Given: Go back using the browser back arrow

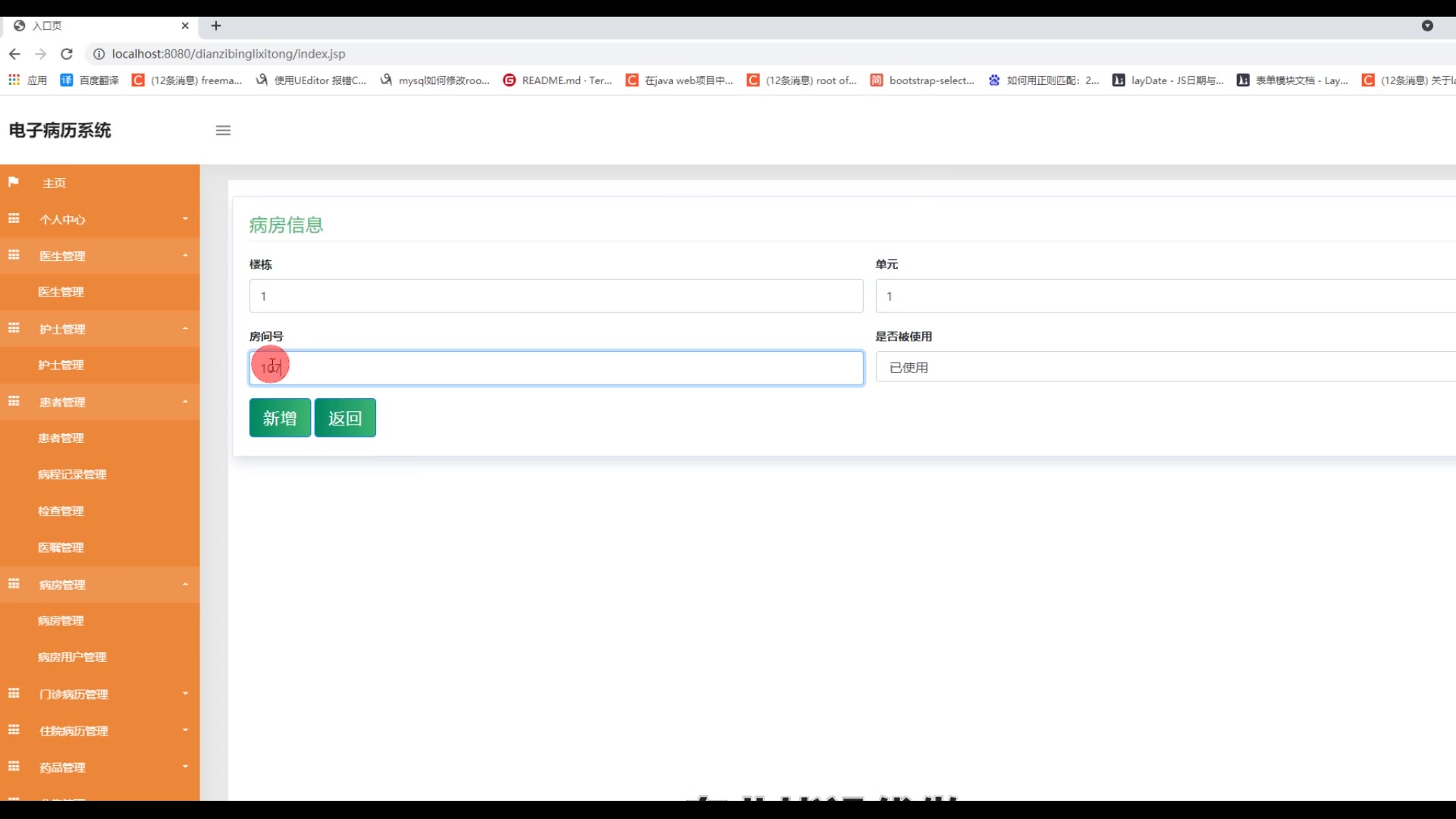Looking at the screenshot, I should click(x=14, y=54).
